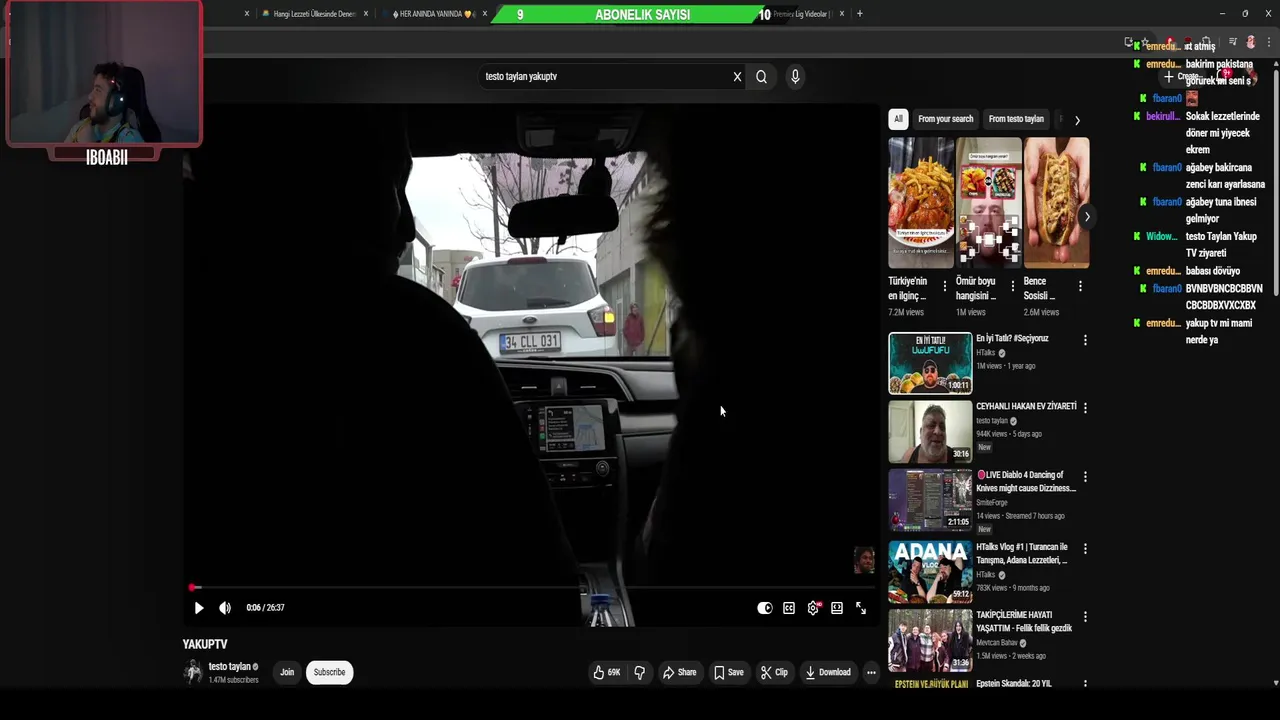Clear the search box with the X
This screenshot has width=1280, height=720.
[x=737, y=77]
